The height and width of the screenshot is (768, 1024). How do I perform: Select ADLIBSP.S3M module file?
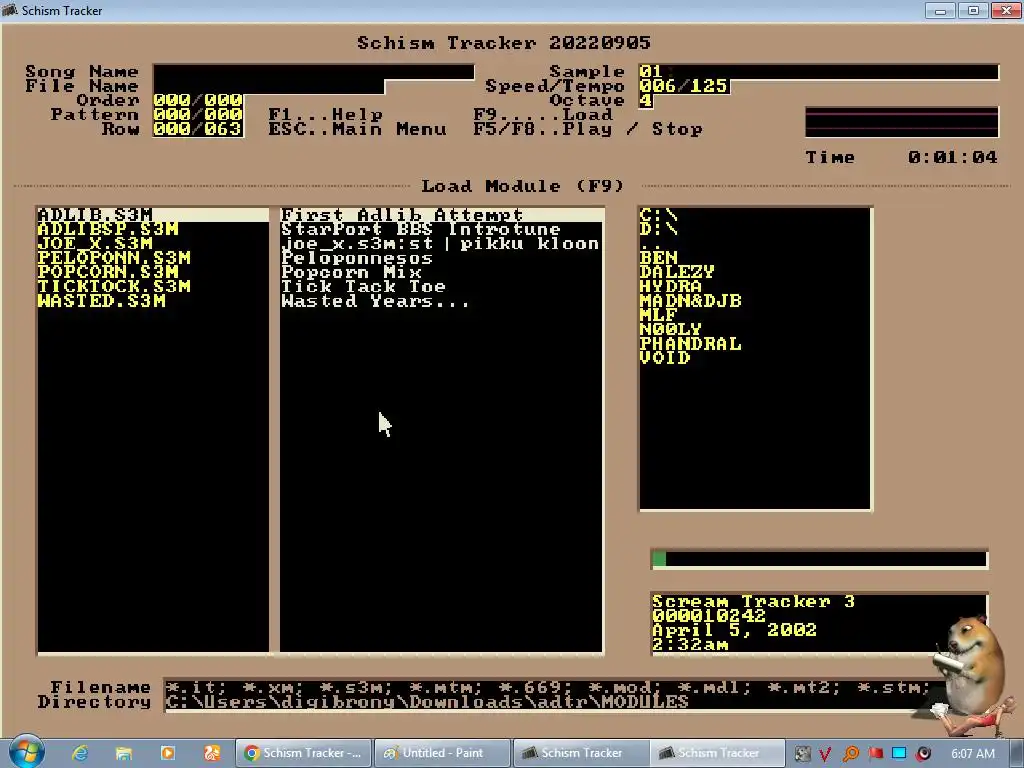tap(108, 229)
